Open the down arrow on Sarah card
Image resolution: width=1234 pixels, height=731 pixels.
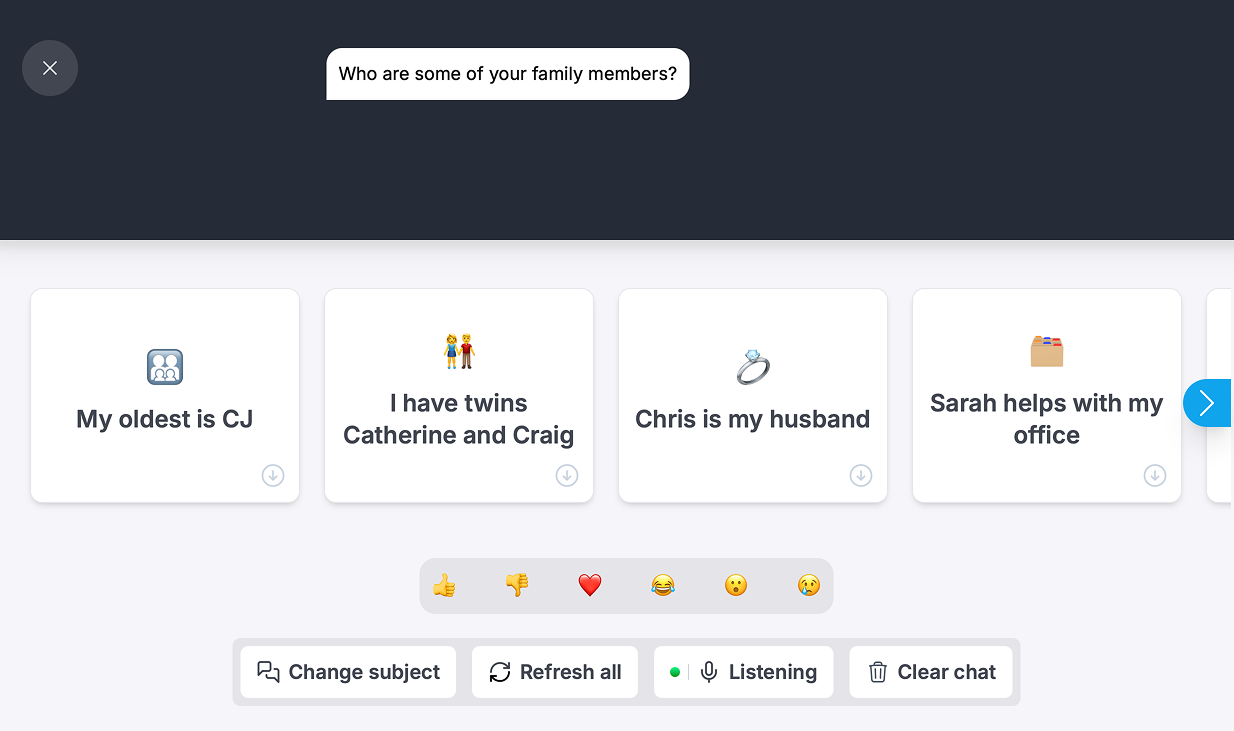1155,476
